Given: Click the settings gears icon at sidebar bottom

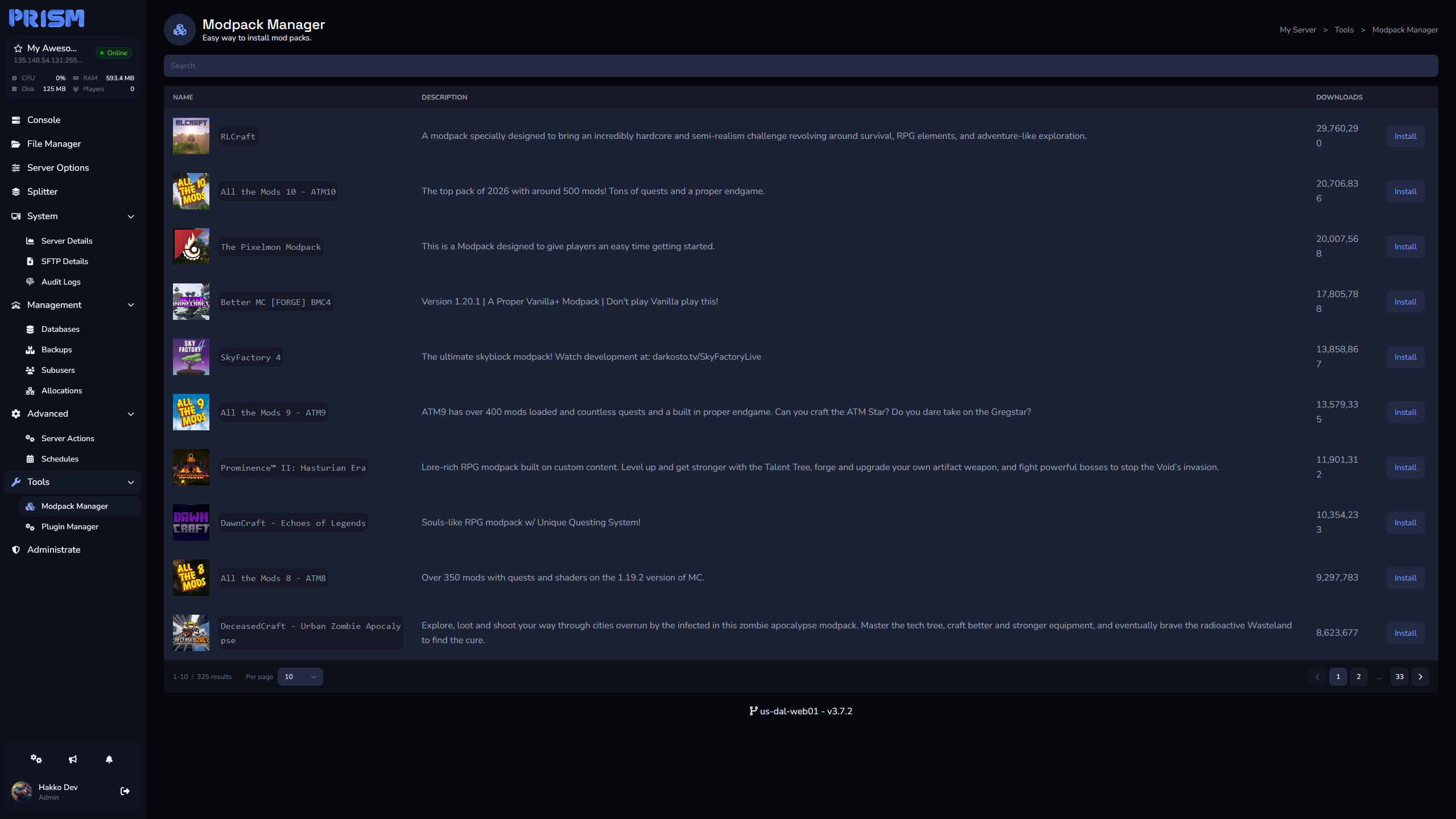Looking at the screenshot, I should click(x=36, y=759).
